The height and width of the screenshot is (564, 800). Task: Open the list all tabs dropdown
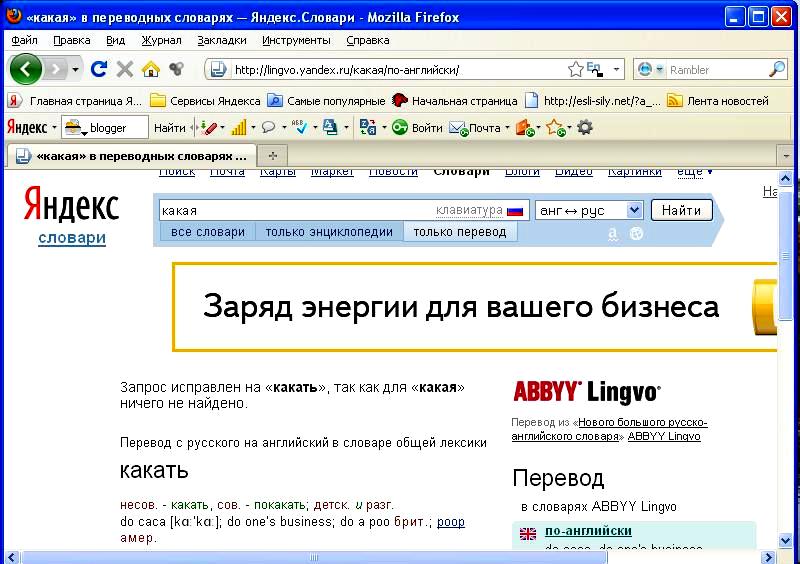click(786, 155)
